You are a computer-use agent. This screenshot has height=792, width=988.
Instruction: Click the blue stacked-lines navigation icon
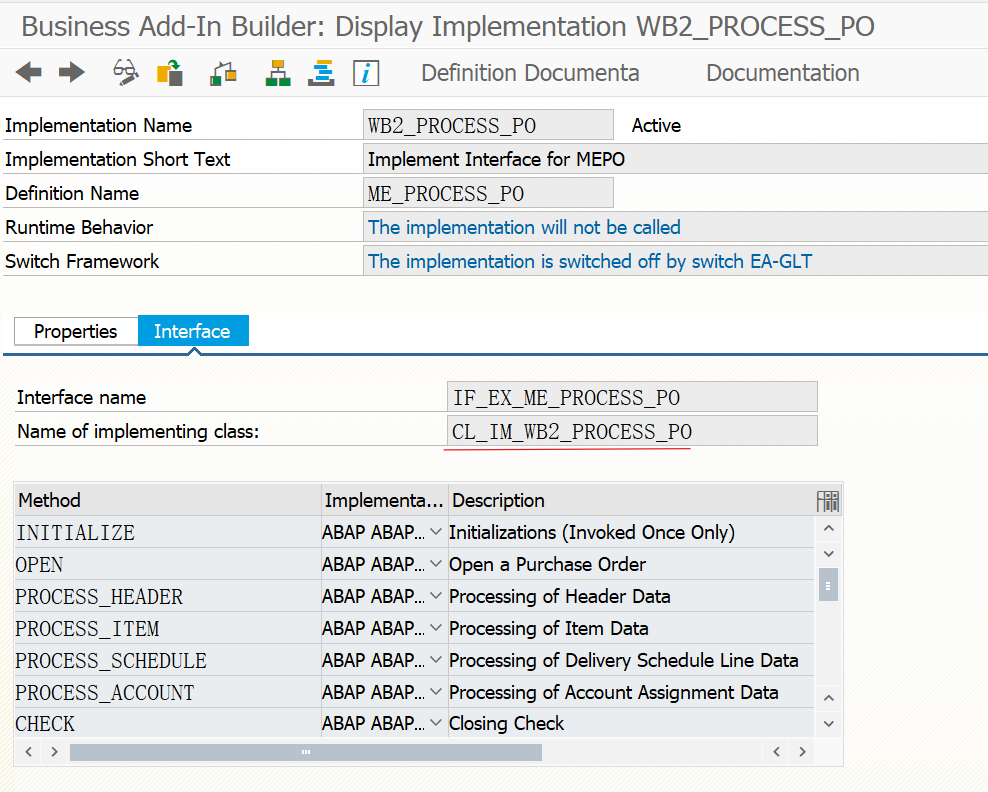pos(322,72)
